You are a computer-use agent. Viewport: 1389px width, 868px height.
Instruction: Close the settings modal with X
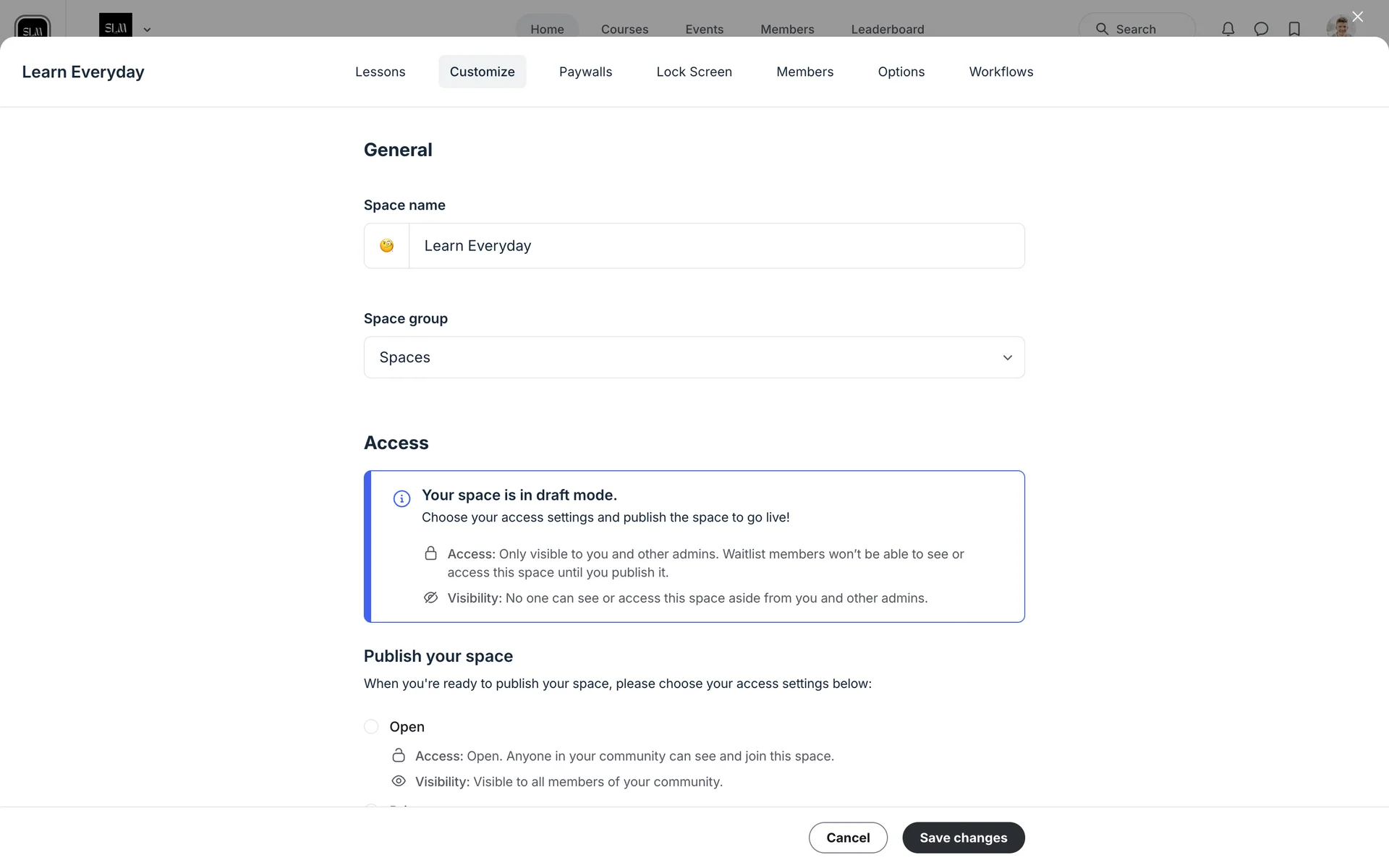coord(1357,17)
